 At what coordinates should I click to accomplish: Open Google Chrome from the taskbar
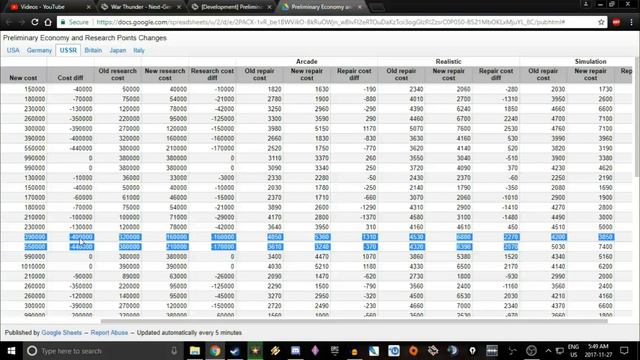215,351
